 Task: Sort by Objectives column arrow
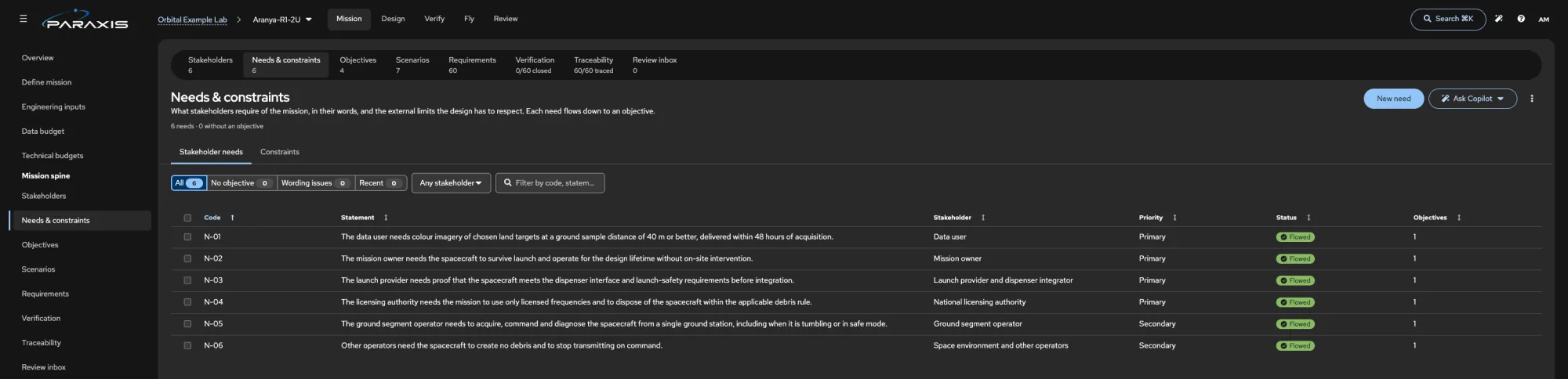[x=1459, y=218]
